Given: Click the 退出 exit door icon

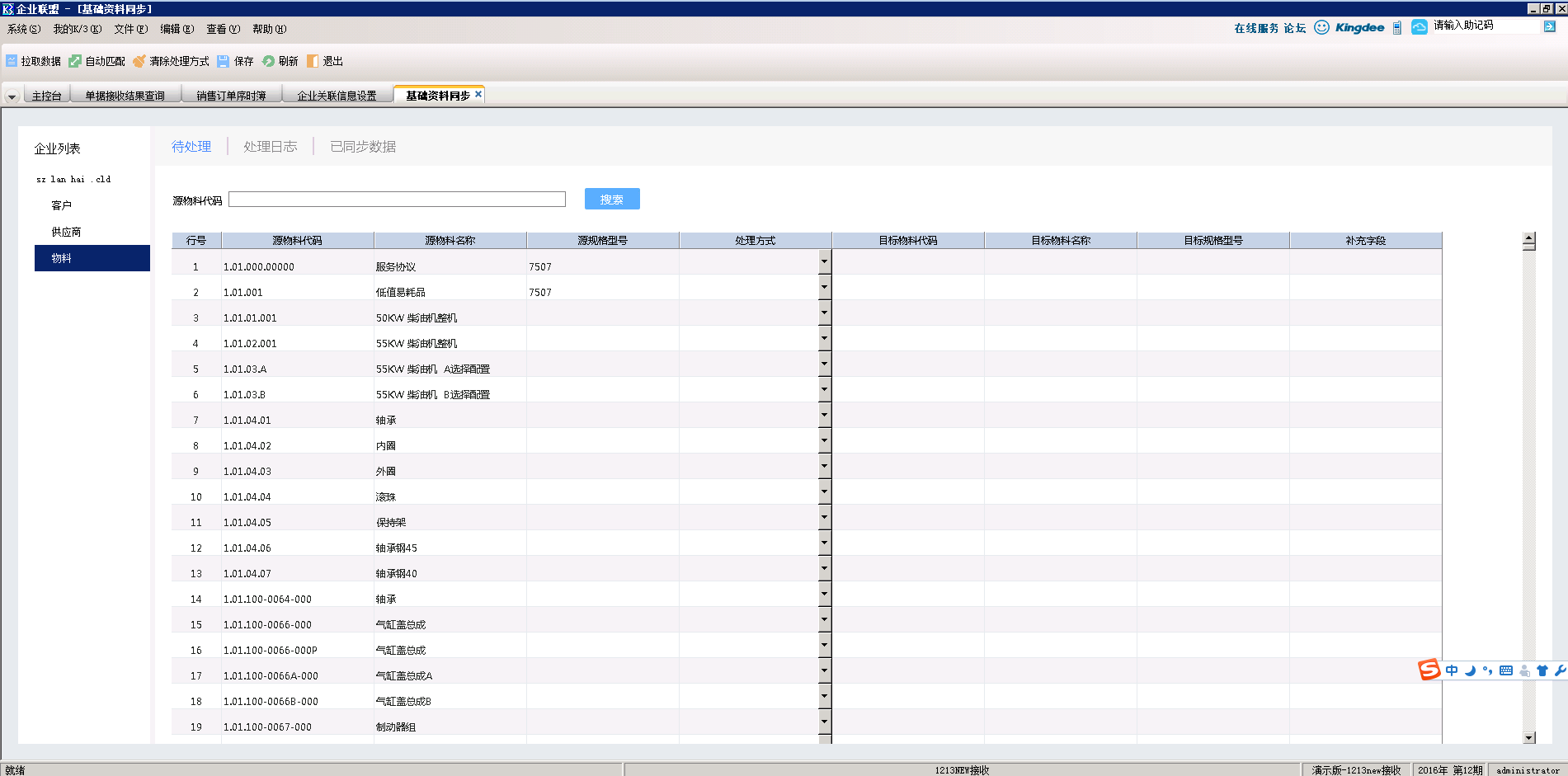Looking at the screenshot, I should point(313,61).
